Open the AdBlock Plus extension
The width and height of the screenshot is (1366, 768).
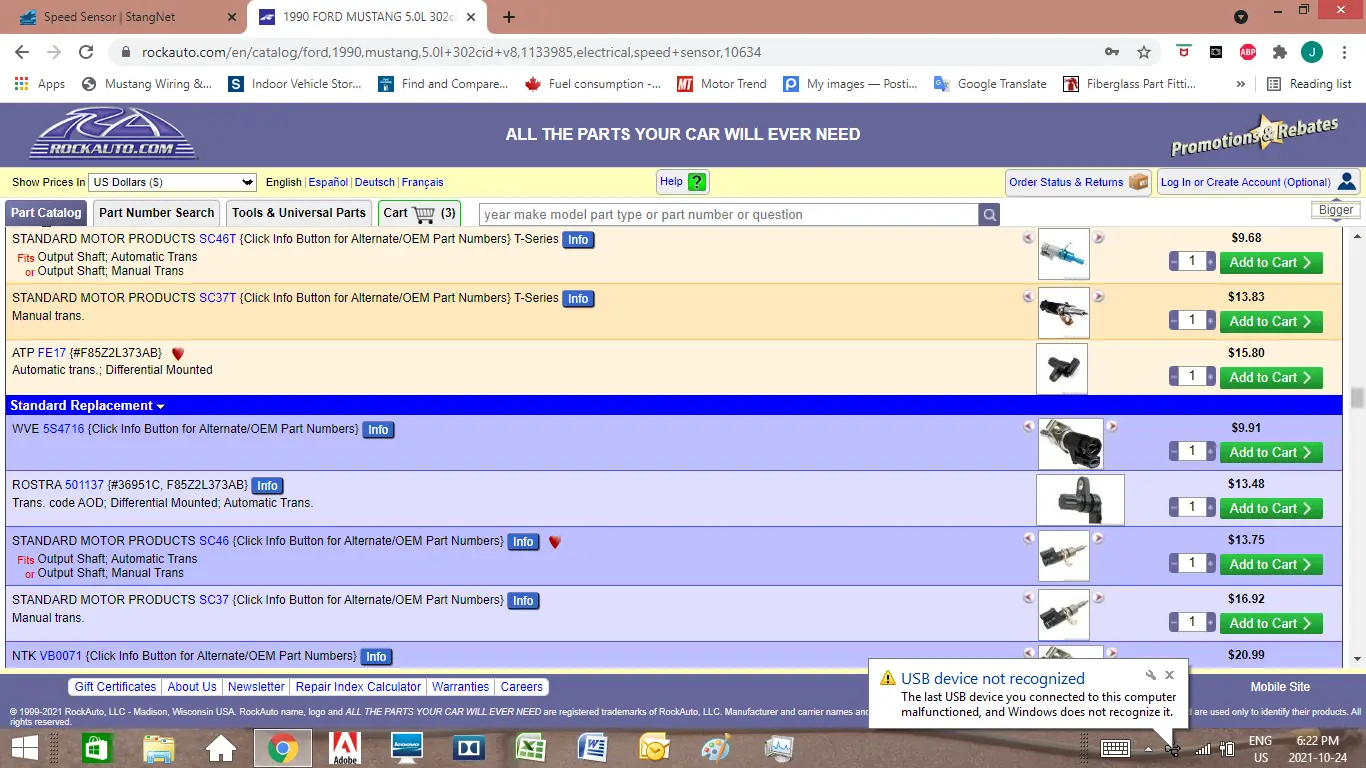1248,52
